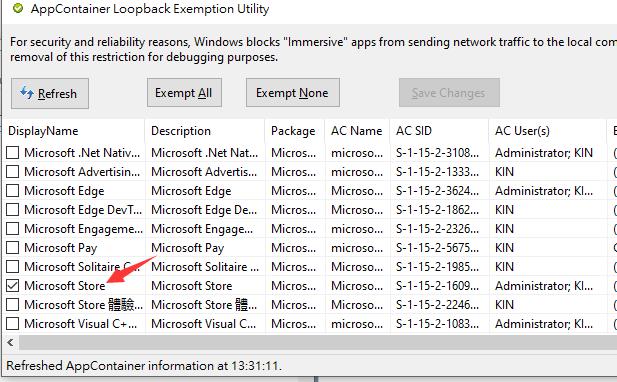
Task: Click Exempt None button
Action: [292, 93]
